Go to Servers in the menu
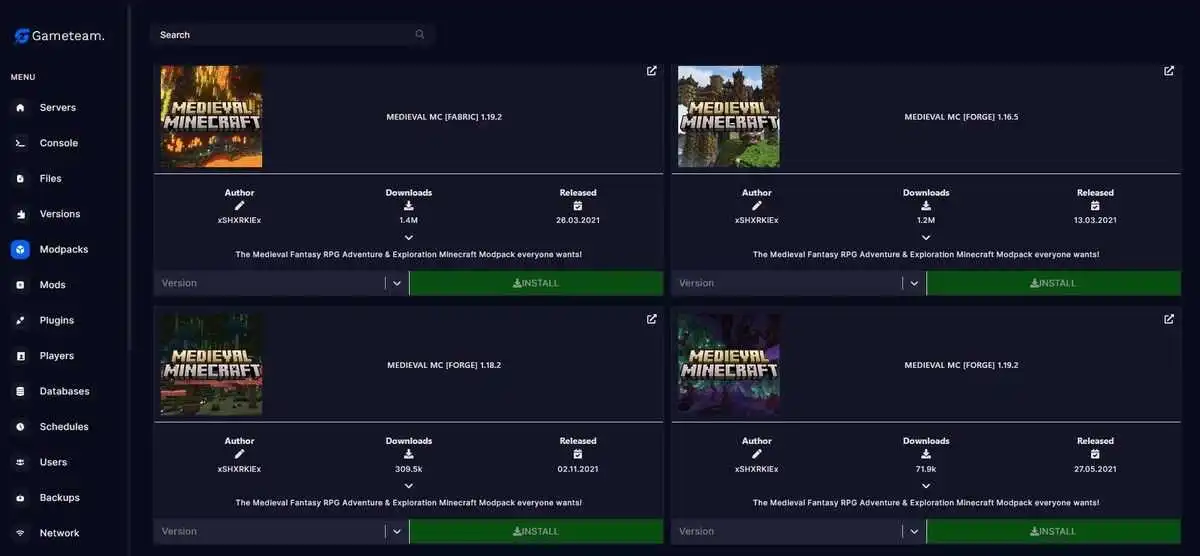This screenshot has height=556, width=1200. (x=58, y=108)
